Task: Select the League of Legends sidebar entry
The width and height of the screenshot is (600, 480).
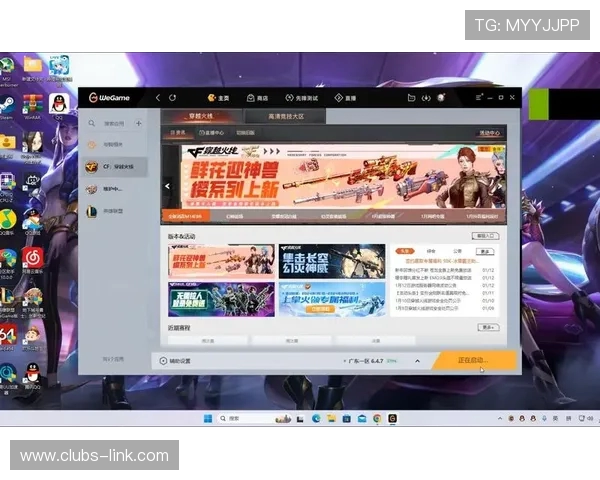Action: [115, 210]
